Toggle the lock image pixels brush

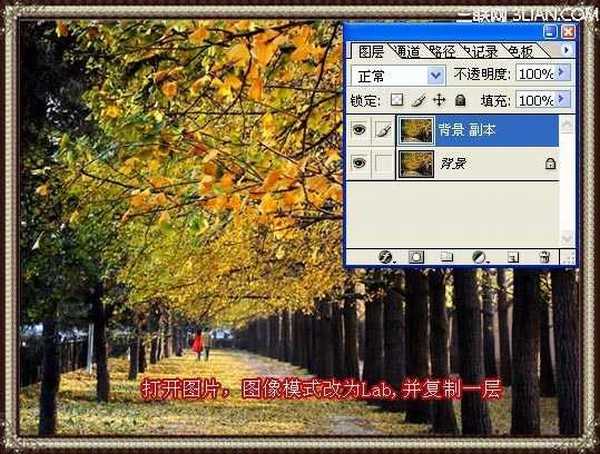click(x=418, y=100)
